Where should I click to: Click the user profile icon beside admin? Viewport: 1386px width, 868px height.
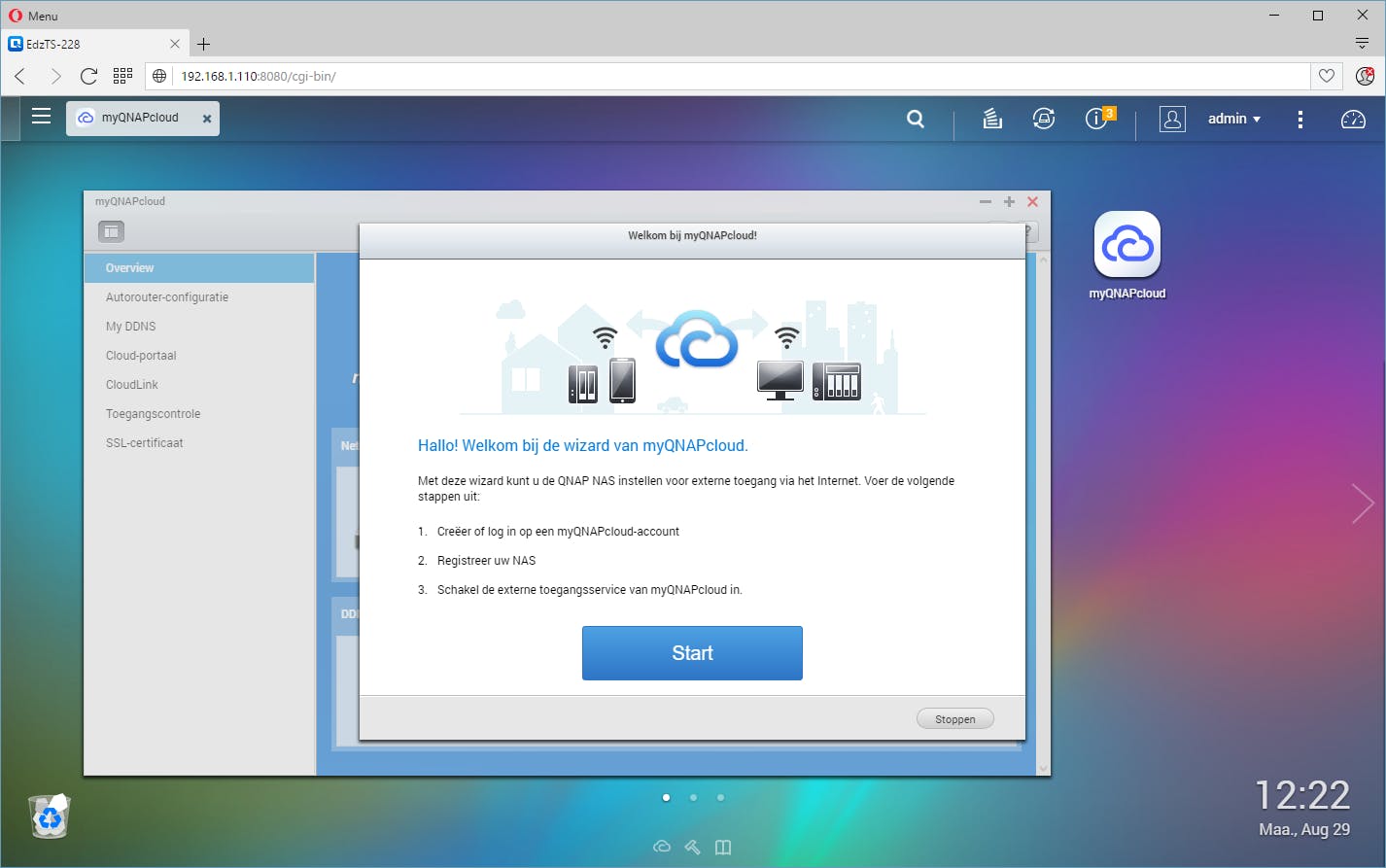coord(1172,119)
